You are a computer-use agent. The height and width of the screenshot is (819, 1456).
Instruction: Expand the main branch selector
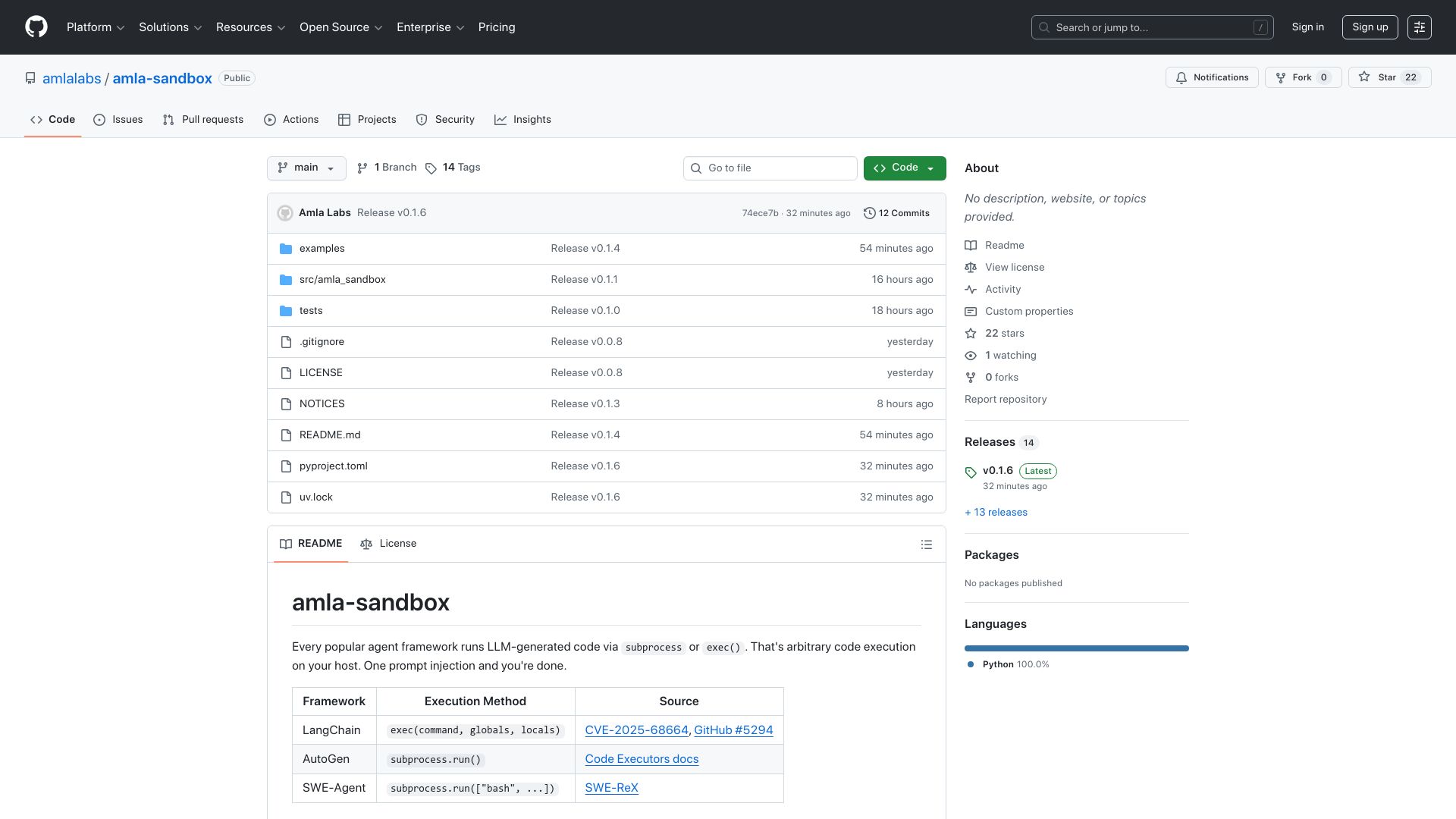coord(306,168)
